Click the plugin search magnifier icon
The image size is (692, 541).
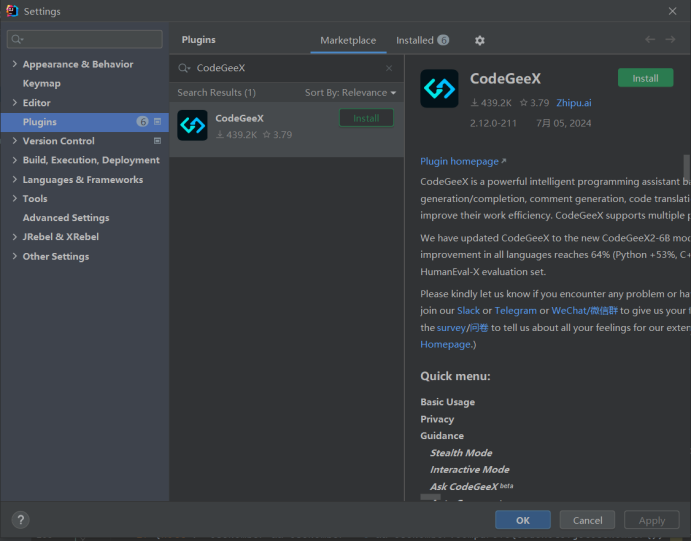(x=183, y=68)
